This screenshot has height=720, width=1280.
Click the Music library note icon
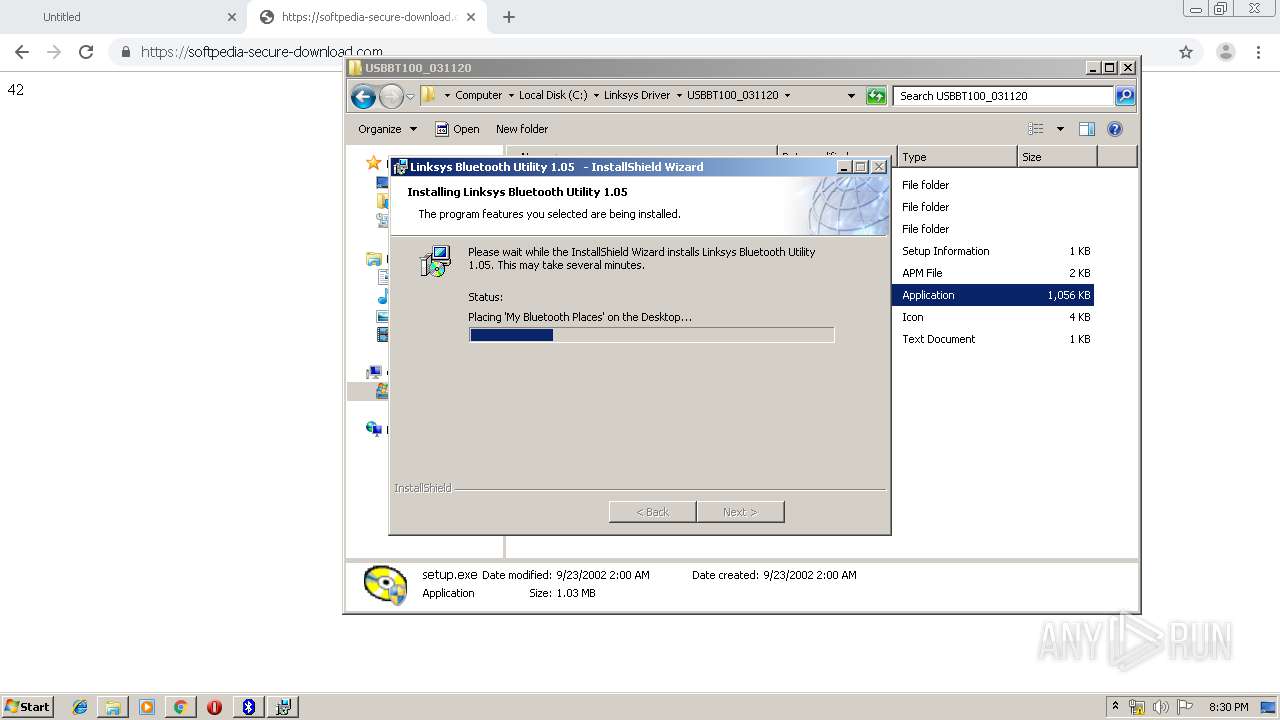(x=383, y=297)
